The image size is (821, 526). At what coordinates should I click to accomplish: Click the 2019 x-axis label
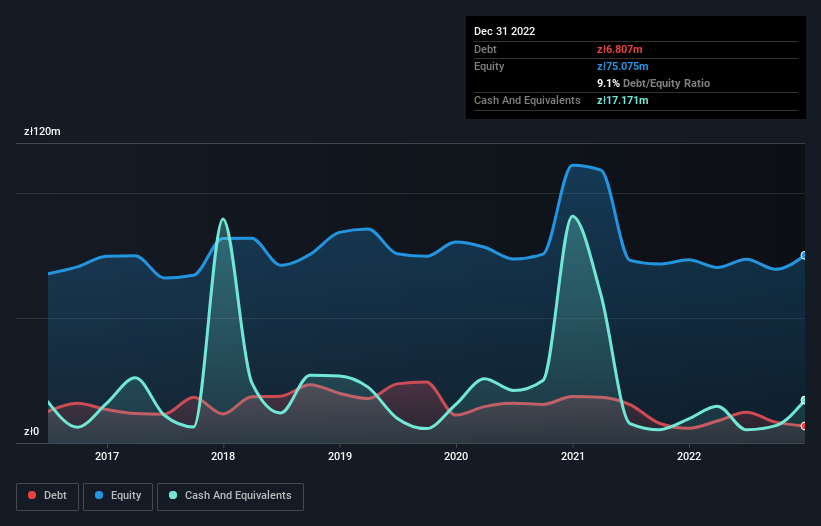click(340, 456)
